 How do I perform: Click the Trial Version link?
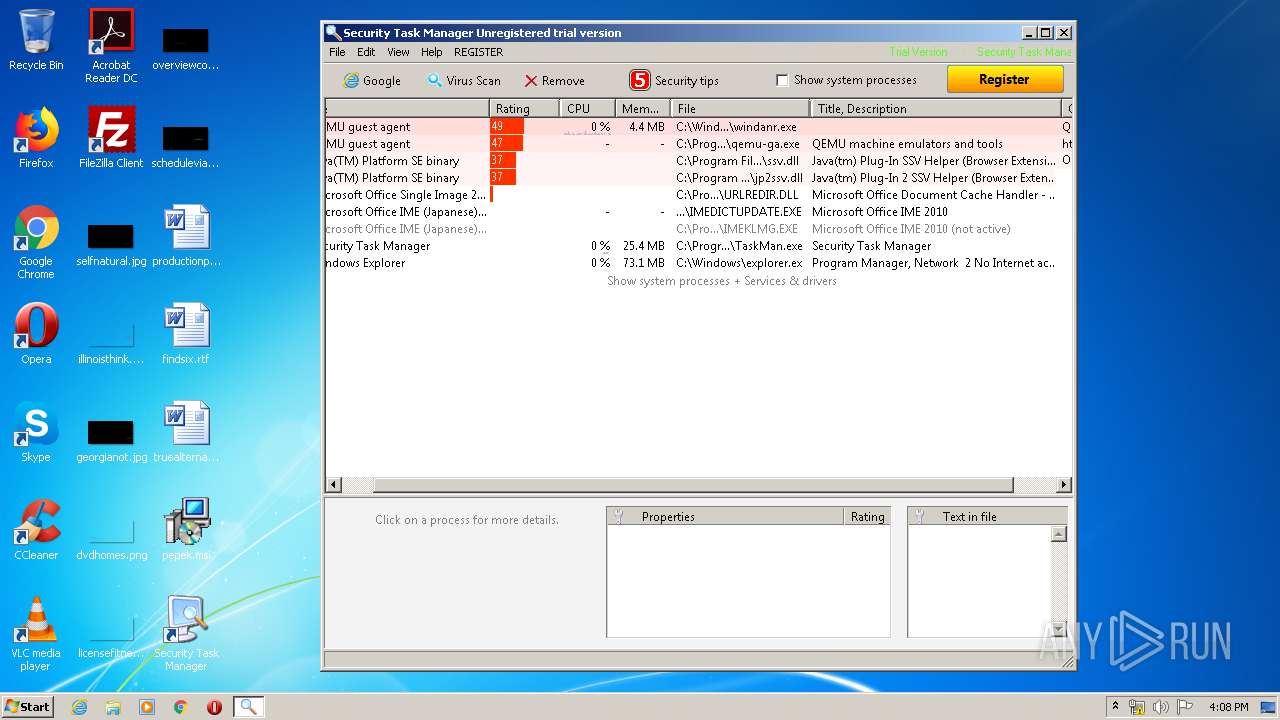click(x=918, y=52)
